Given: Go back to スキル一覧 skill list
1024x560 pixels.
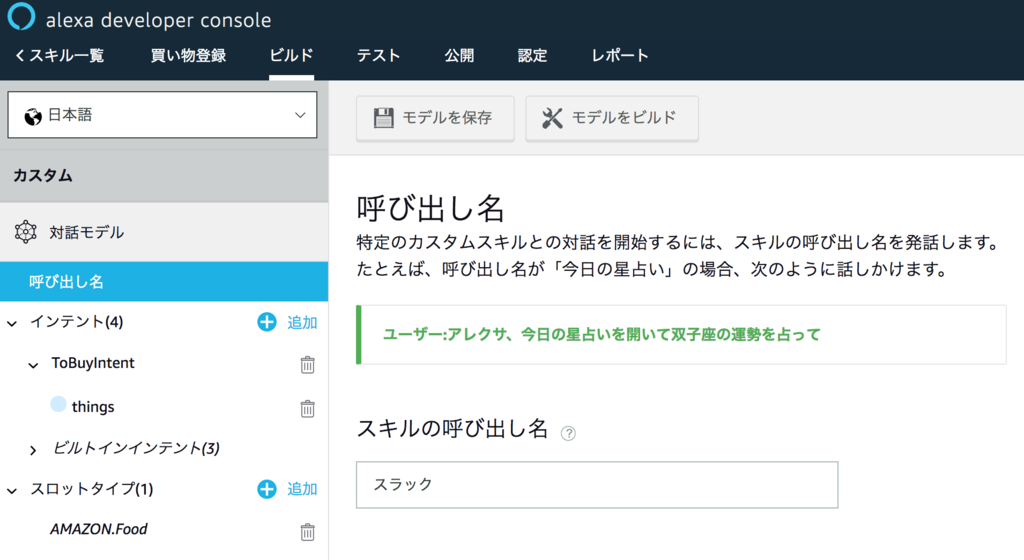Looking at the screenshot, I should point(59,56).
